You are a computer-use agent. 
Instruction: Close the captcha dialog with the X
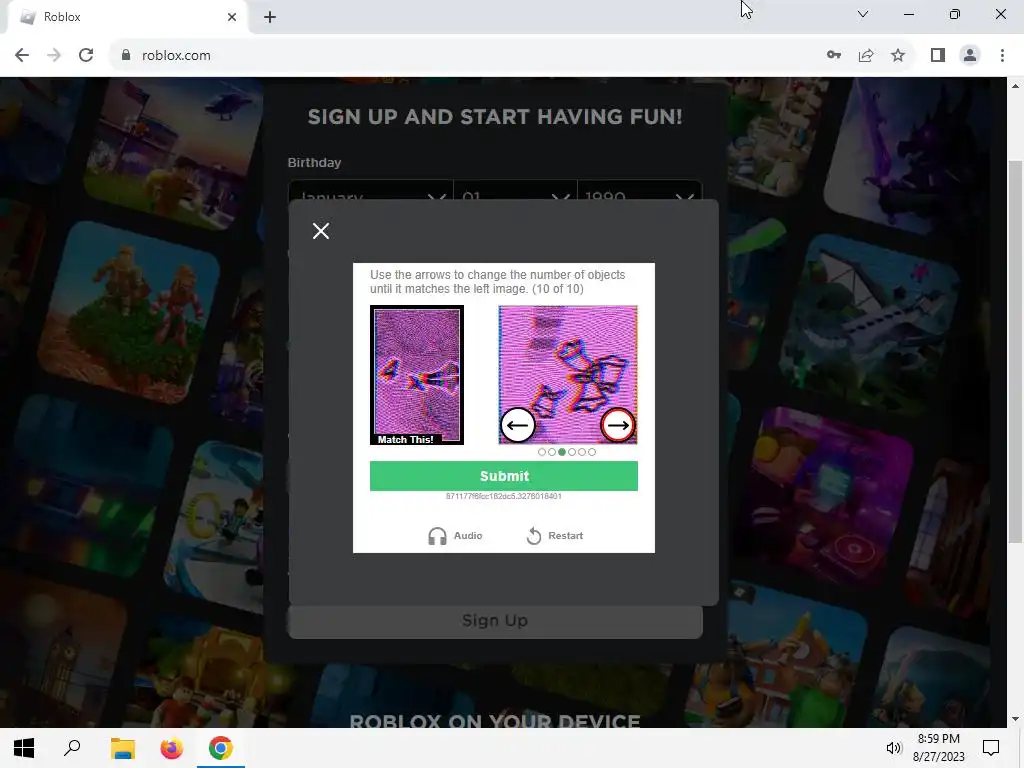pyautogui.click(x=321, y=231)
